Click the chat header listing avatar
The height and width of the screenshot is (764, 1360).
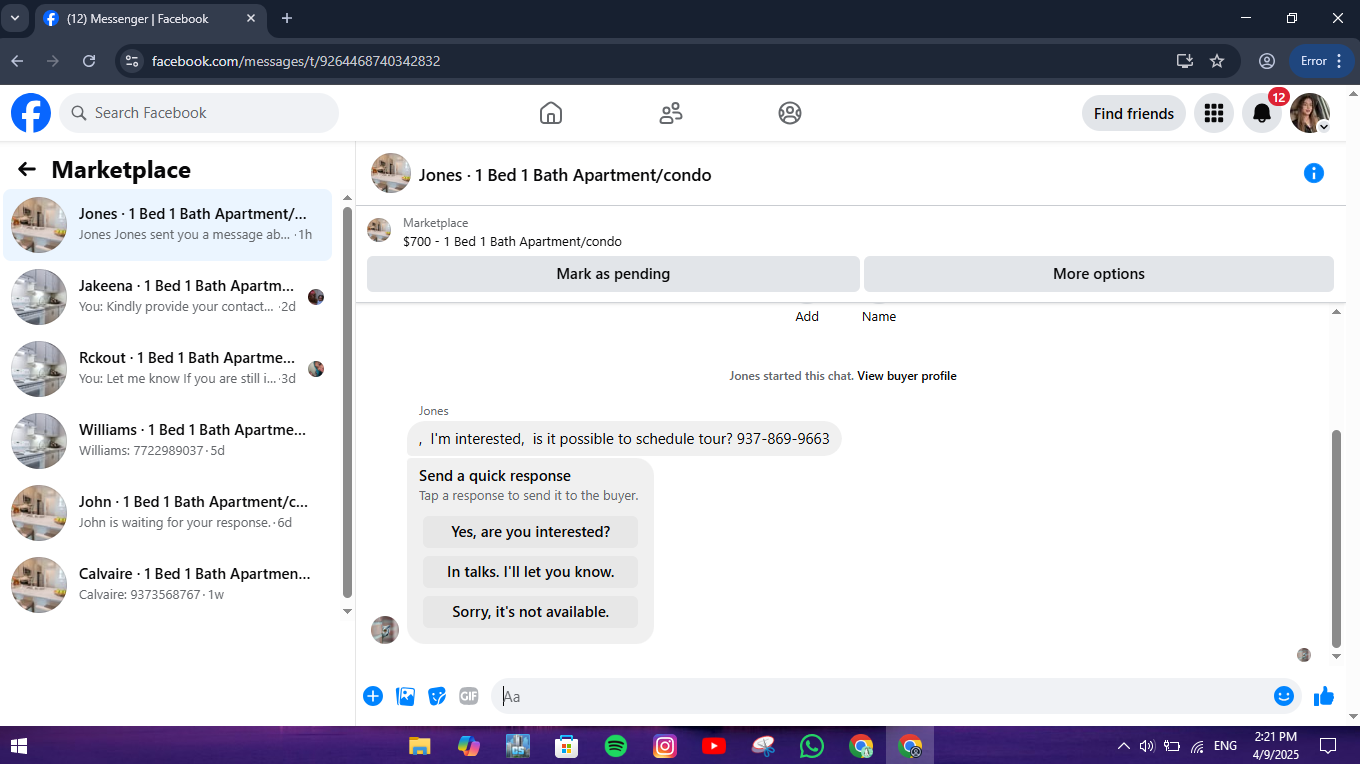pos(391,173)
